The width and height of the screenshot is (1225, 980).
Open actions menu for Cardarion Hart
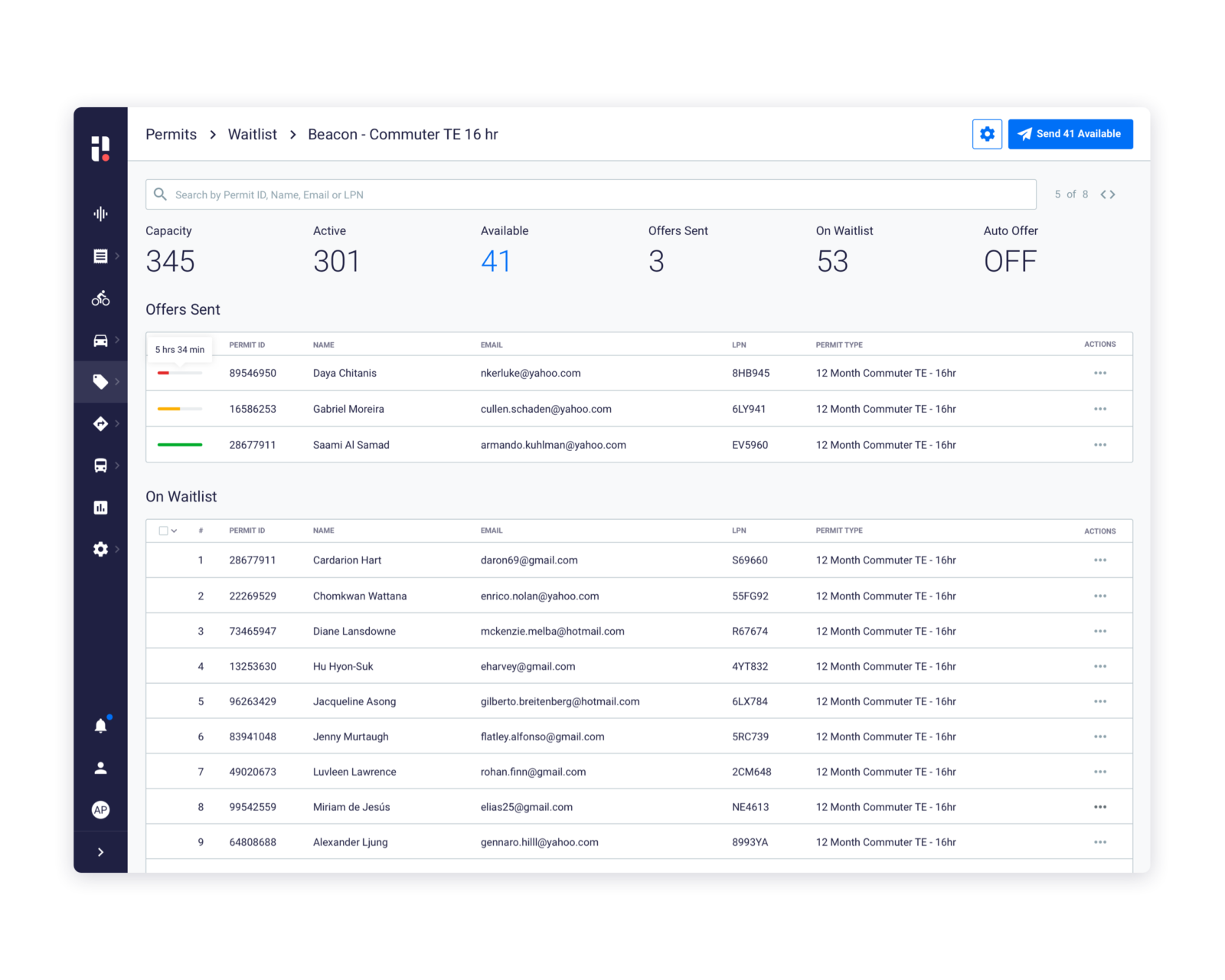pyautogui.click(x=1099, y=560)
